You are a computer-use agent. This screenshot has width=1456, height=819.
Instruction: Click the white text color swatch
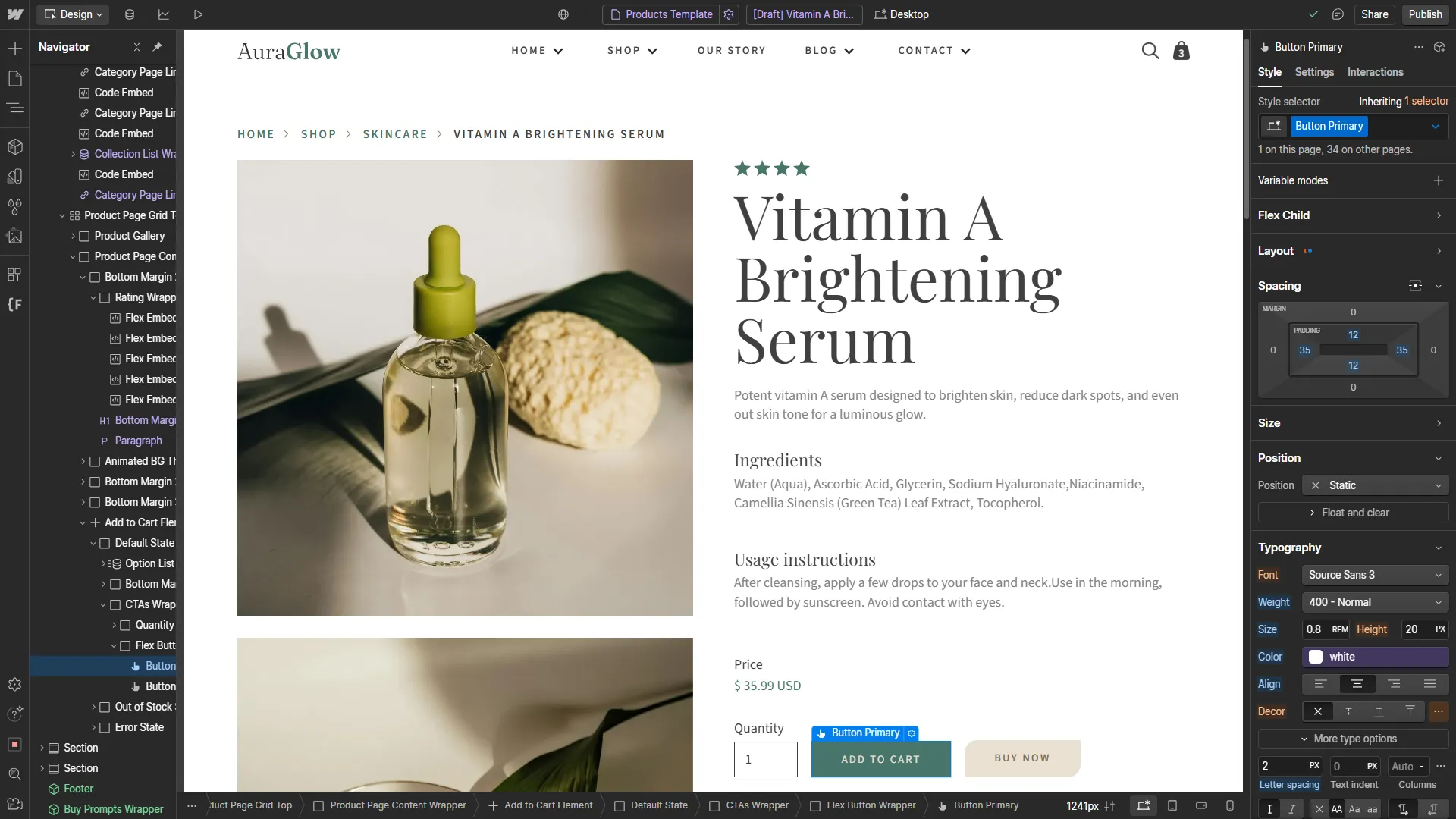pos(1316,657)
